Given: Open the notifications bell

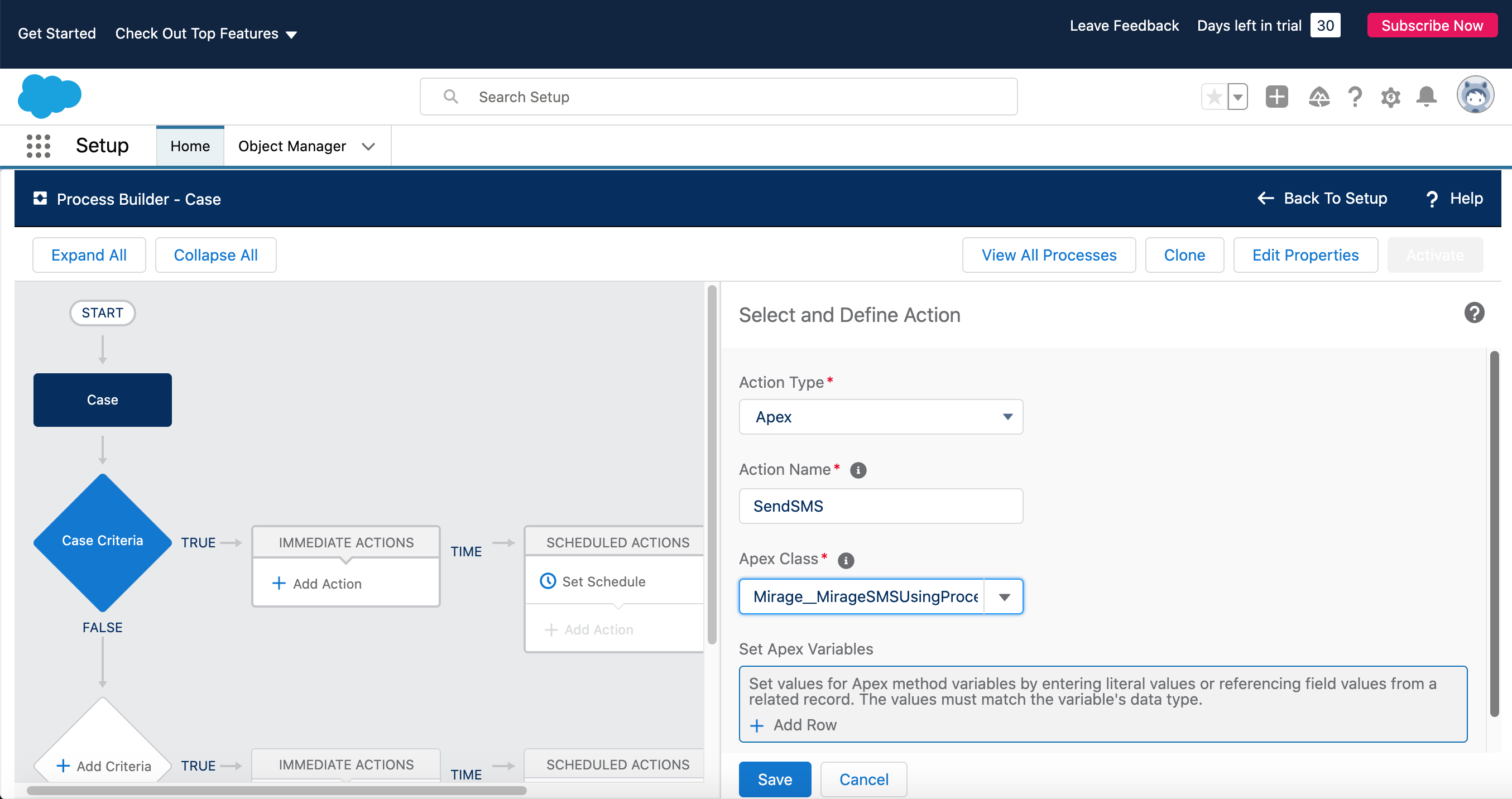Looking at the screenshot, I should (x=1426, y=96).
